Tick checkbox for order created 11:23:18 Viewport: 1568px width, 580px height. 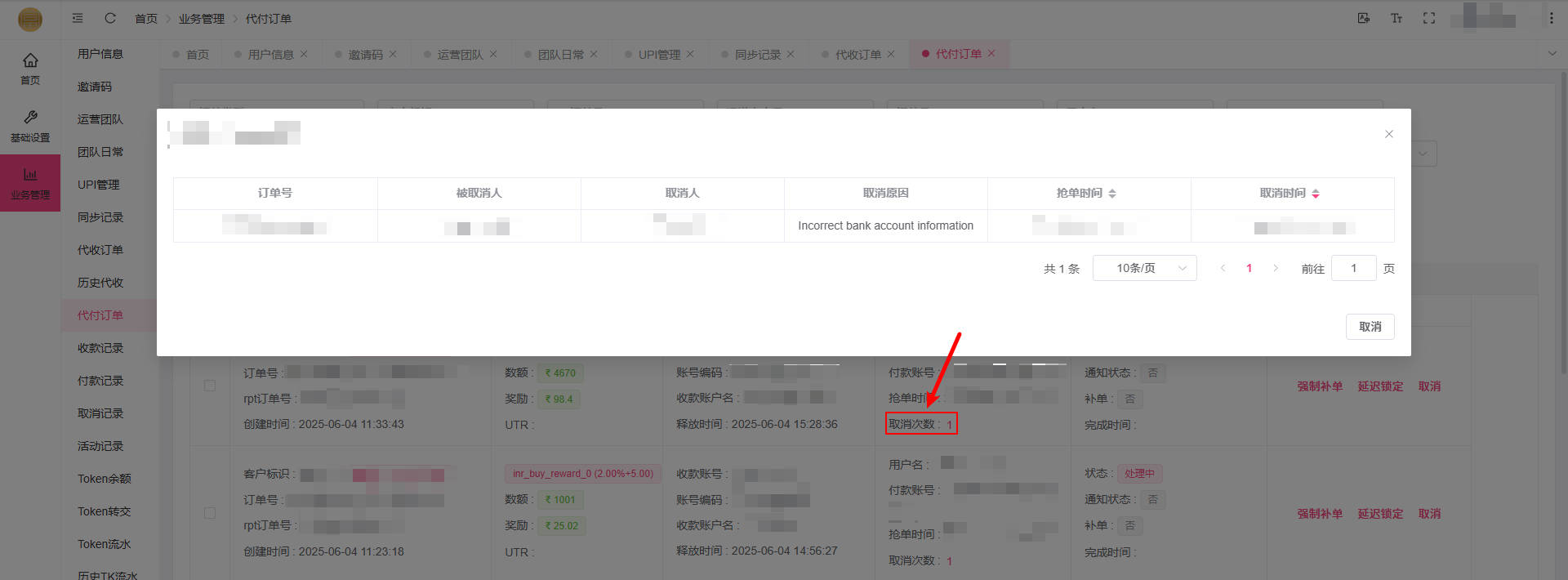pos(210,513)
